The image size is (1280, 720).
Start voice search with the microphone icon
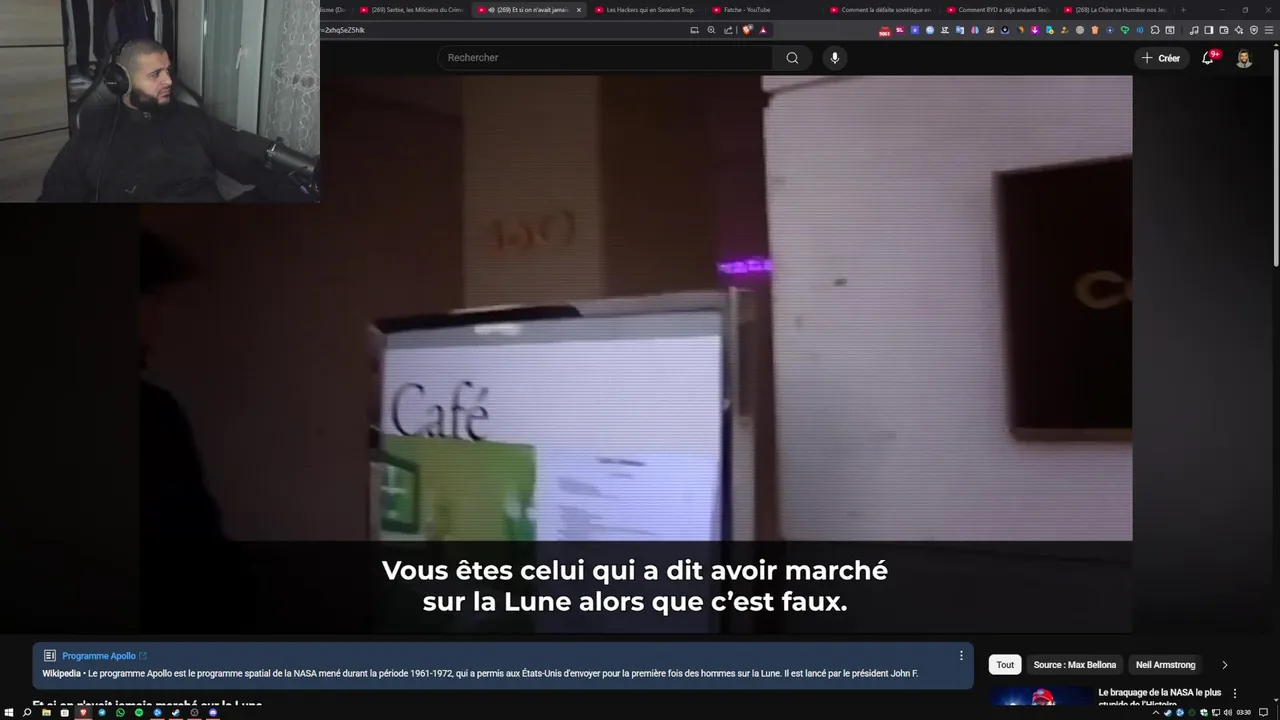point(835,58)
